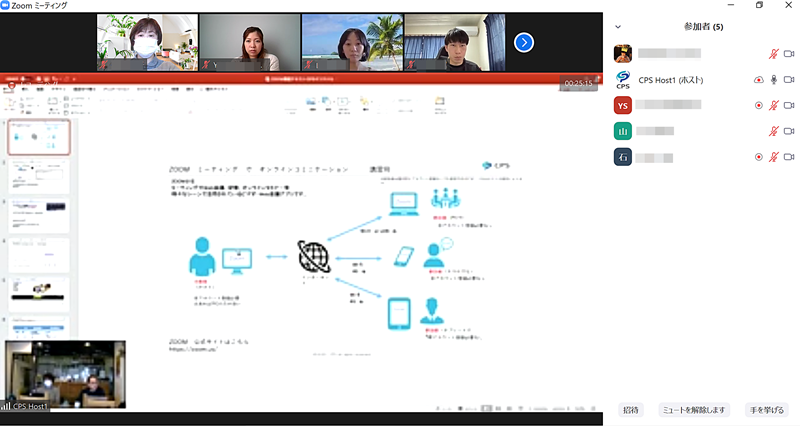Image resolution: width=800 pixels, height=426 pixels.
Task: Click the blue next-videos arrow button
Action: coord(524,42)
